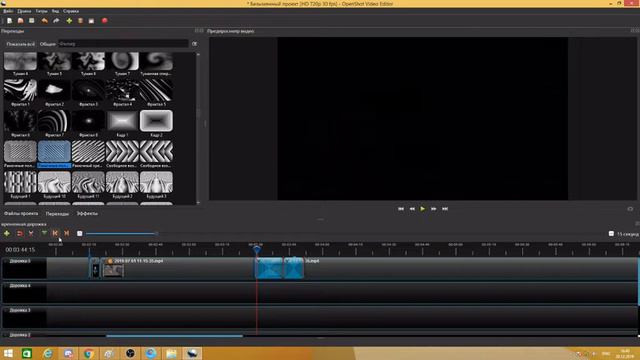The height and width of the screenshot is (360, 640).
Task: Open the Вид menu
Action: point(55,11)
